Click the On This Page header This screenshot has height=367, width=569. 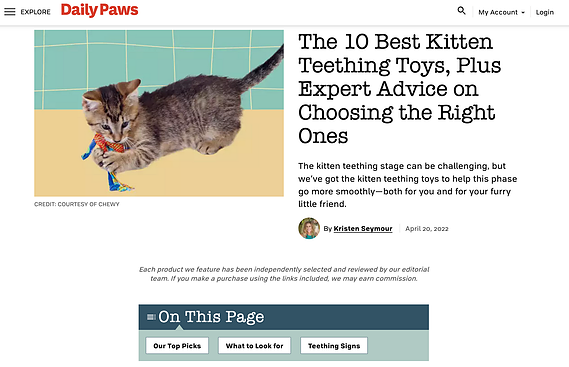point(284,317)
